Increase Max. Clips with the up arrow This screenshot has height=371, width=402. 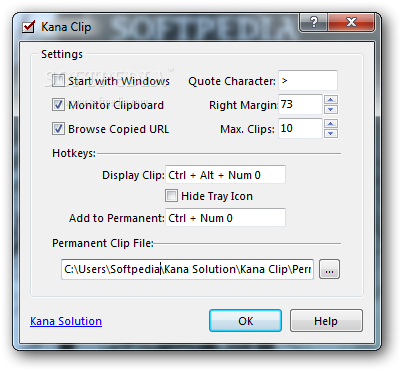click(331, 123)
